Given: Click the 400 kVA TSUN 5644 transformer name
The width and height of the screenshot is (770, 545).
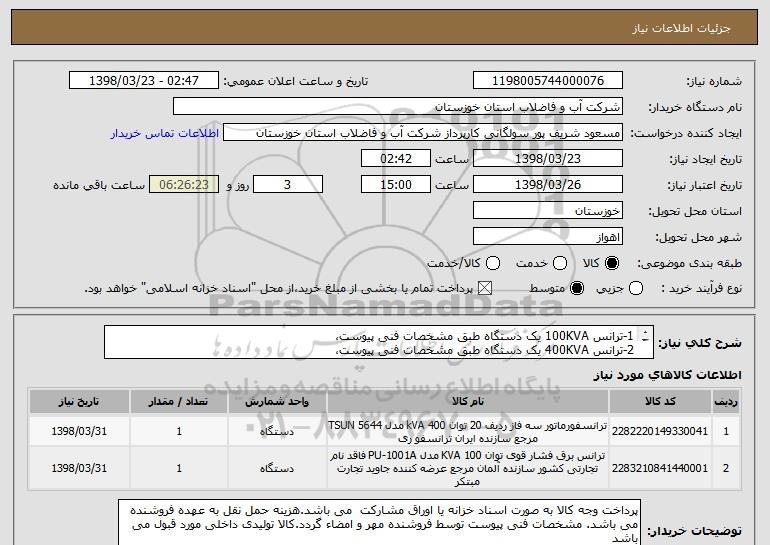Looking at the screenshot, I should [468, 432].
